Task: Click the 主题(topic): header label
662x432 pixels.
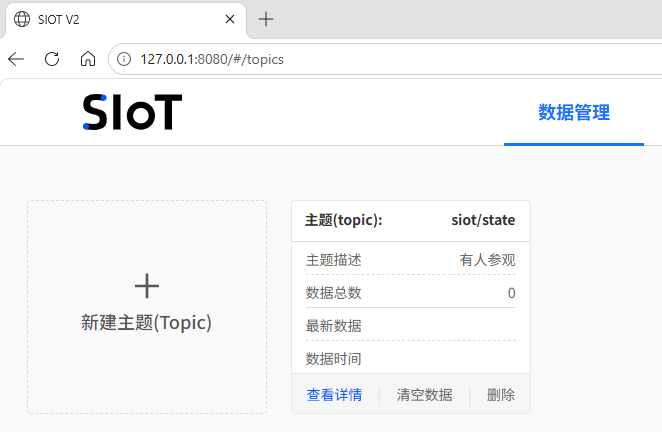Action: [344, 220]
